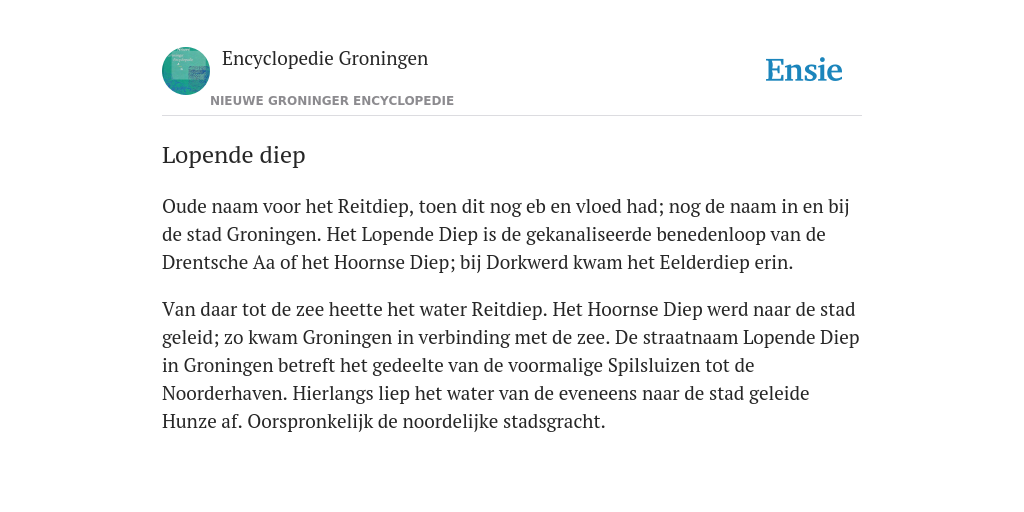Open the Ensie logo link

tap(803, 70)
